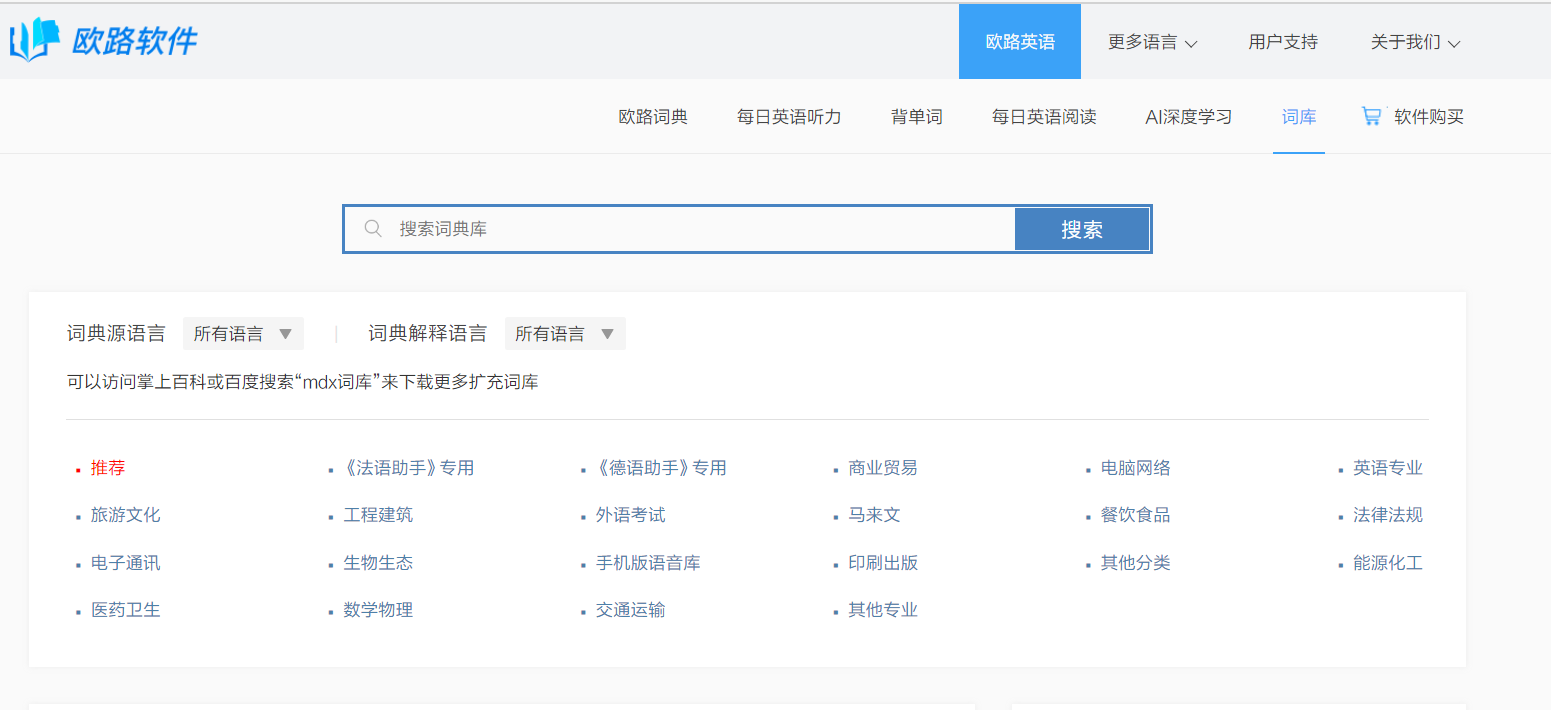Expand the 关于我们 menu
1551x710 pixels.
[x=1415, y=42]
